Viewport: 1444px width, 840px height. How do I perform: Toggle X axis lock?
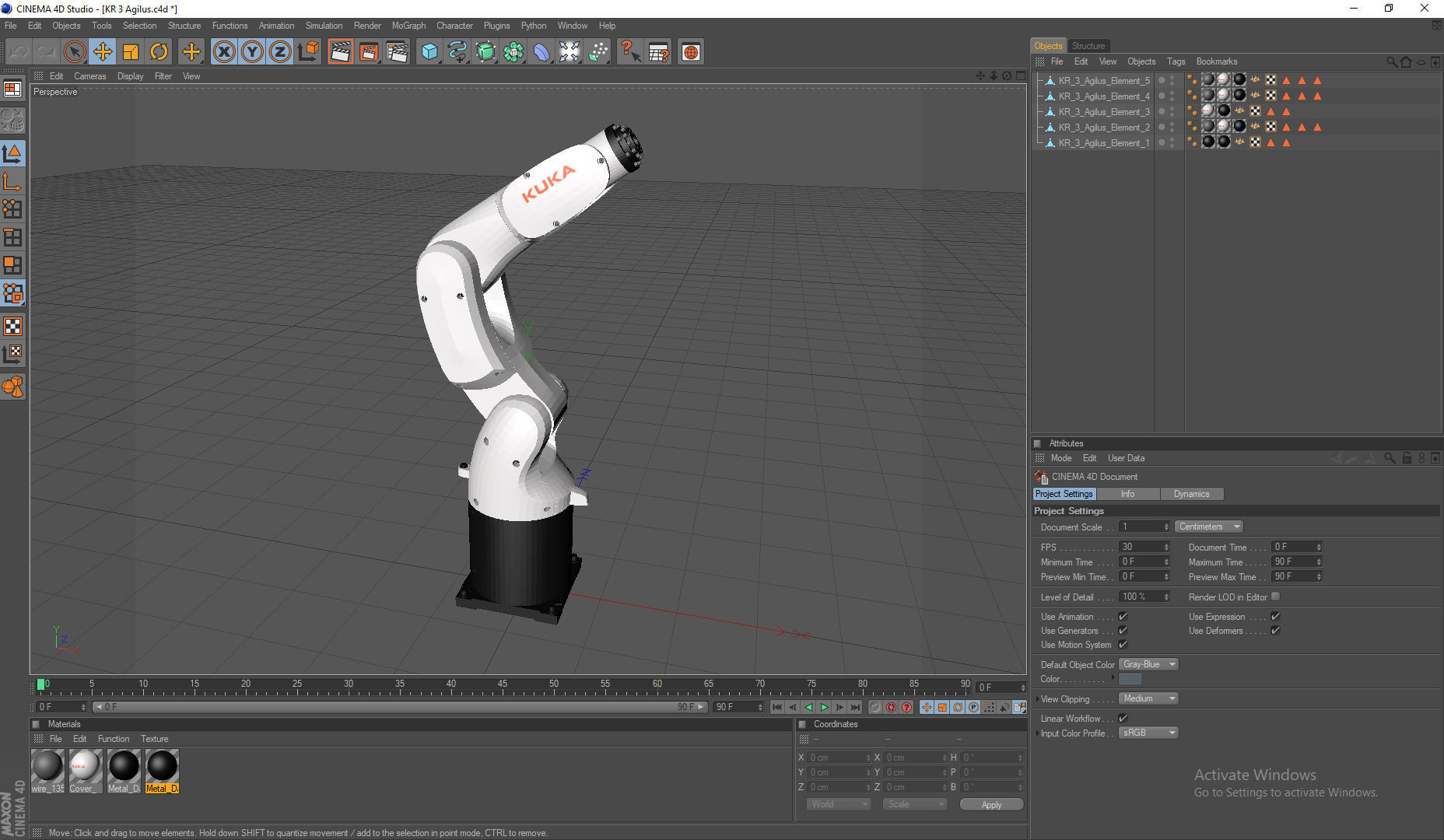(x=224, y=52)
